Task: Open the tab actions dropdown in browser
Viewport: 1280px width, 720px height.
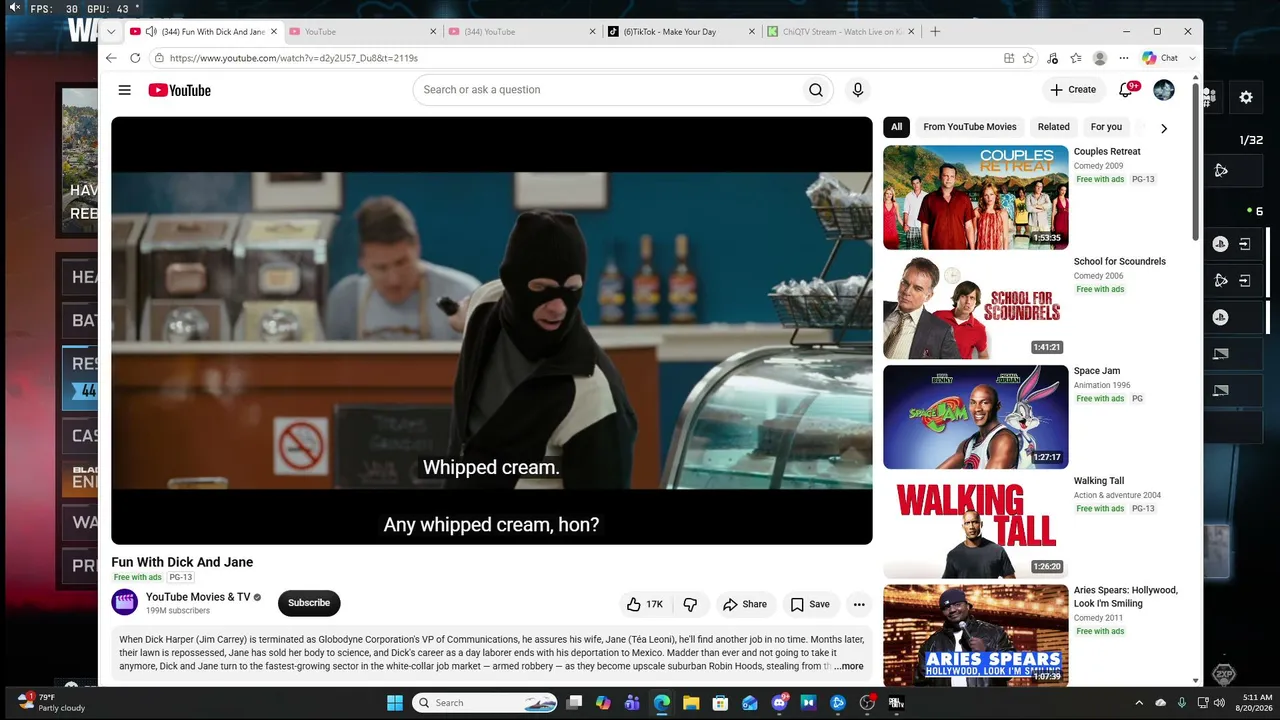Action: click(113, 32)
